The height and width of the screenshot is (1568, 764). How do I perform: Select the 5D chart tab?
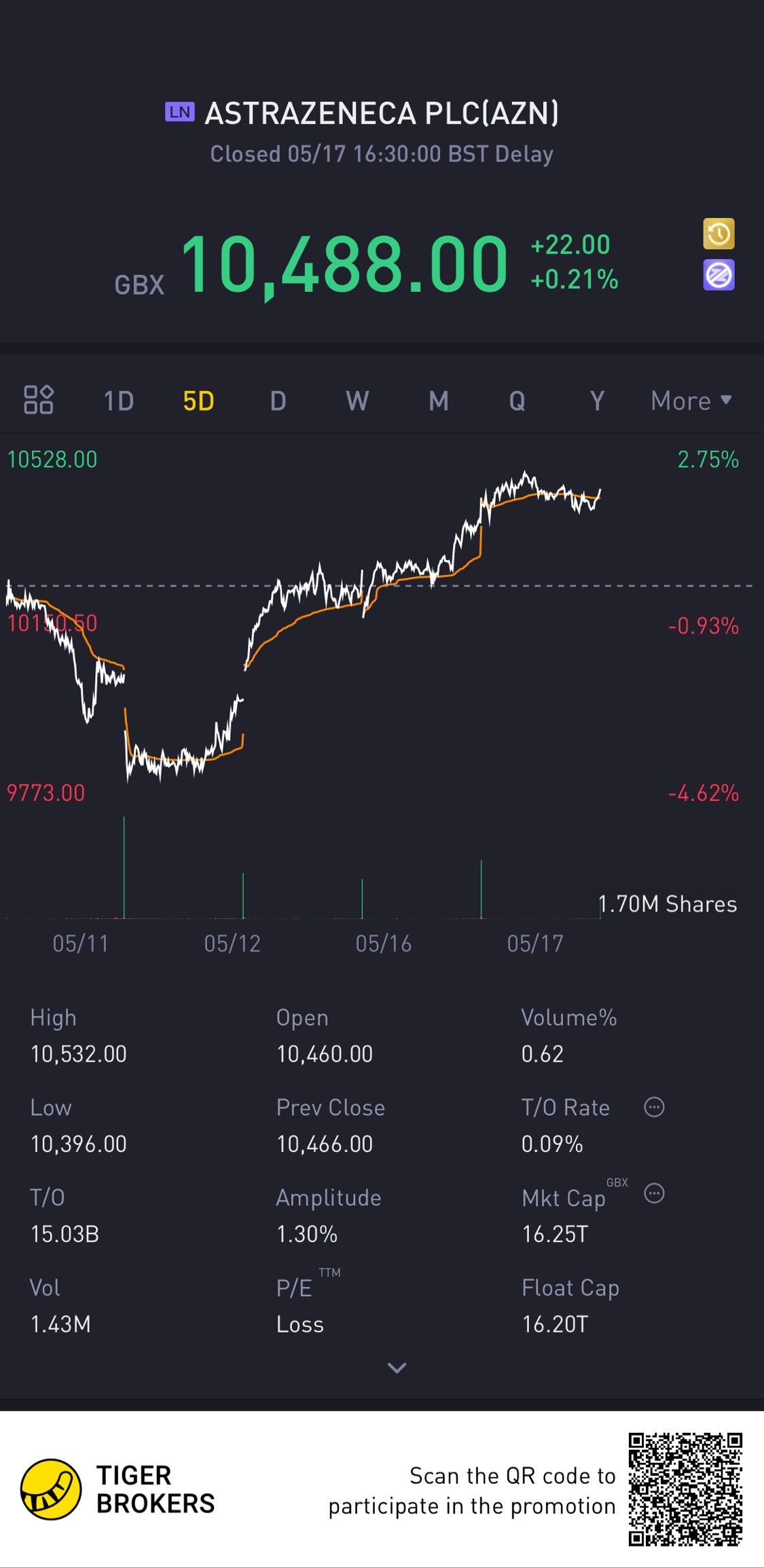pyautogui.click(x=198, y=401)
